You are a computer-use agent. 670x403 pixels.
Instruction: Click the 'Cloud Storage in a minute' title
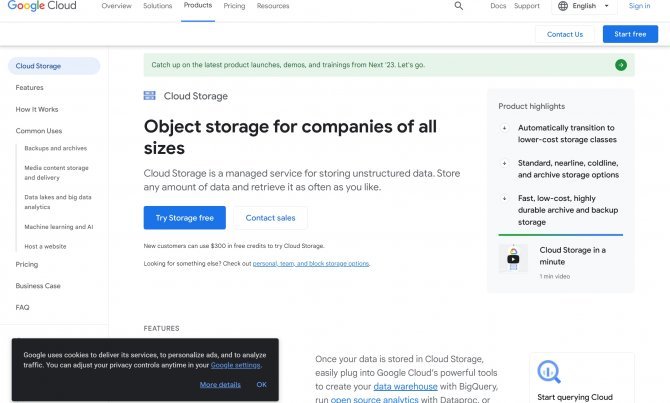tap(573, 256)
